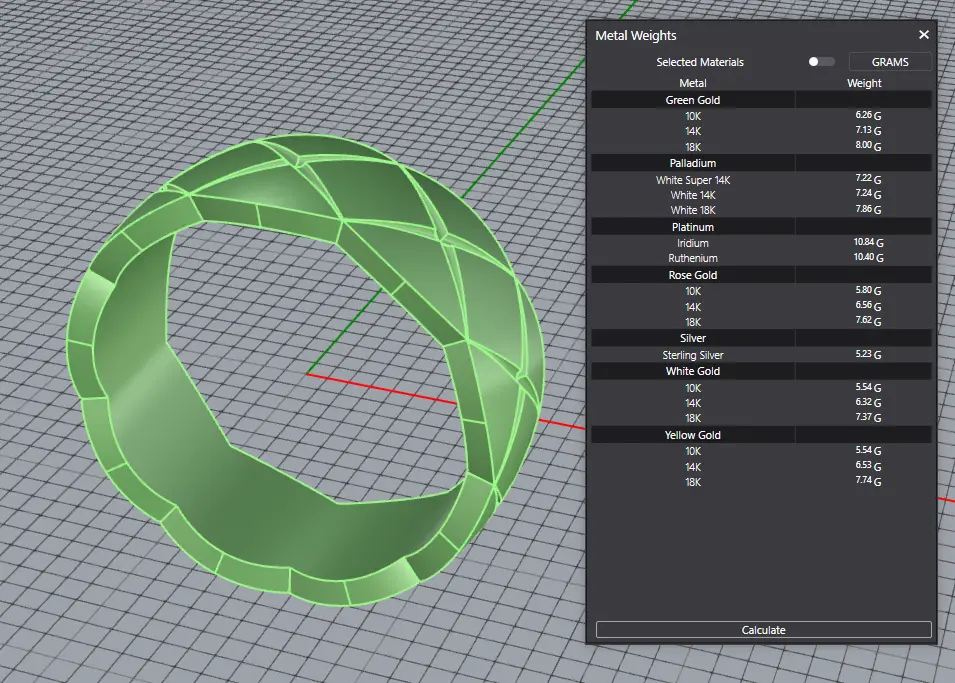
Task: Click the Metal column header
Action: (693, 83)
